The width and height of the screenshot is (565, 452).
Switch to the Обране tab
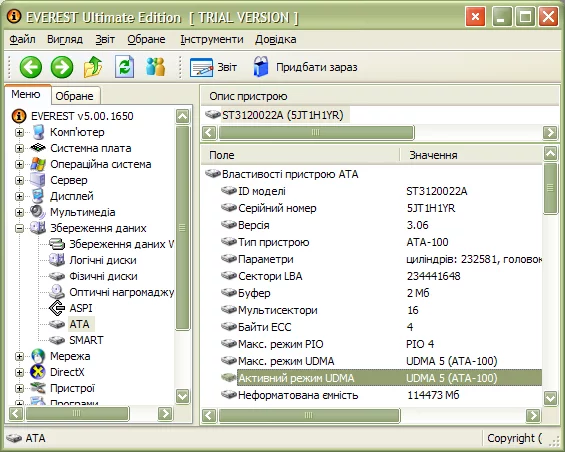(75, 96)
